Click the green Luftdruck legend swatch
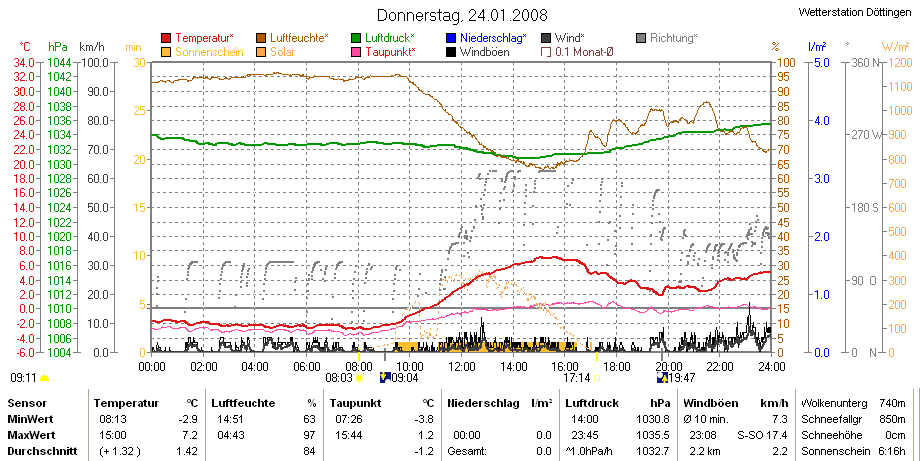Viewport: 920px width, 461px height. coord(356,38)
